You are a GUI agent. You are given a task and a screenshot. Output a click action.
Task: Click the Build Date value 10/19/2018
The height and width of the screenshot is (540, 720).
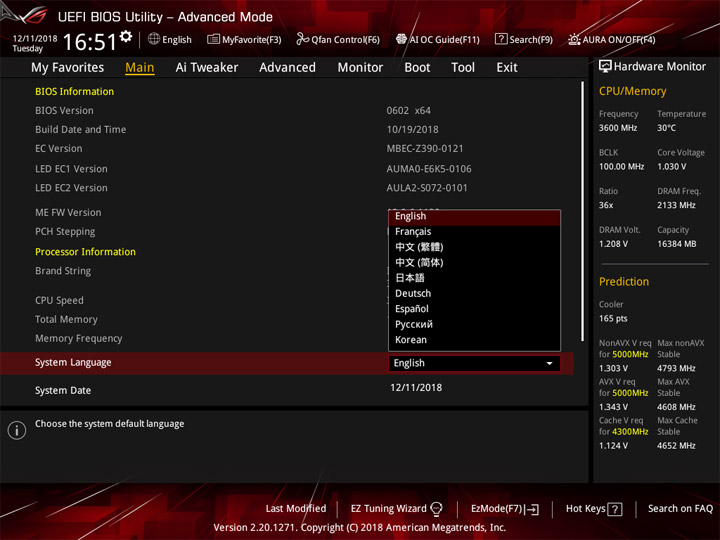tap(412, 129)
